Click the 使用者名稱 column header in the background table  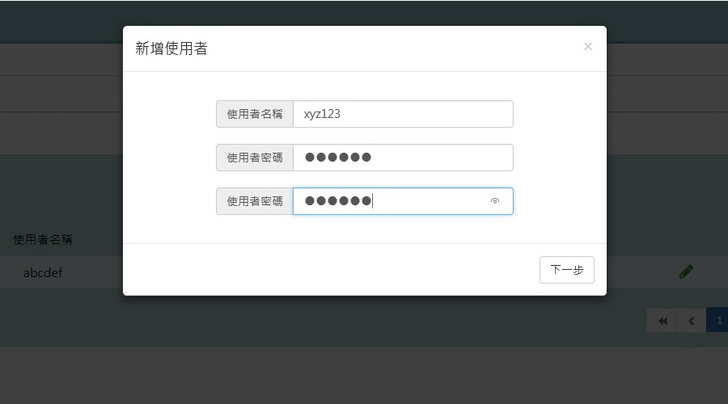43,240
